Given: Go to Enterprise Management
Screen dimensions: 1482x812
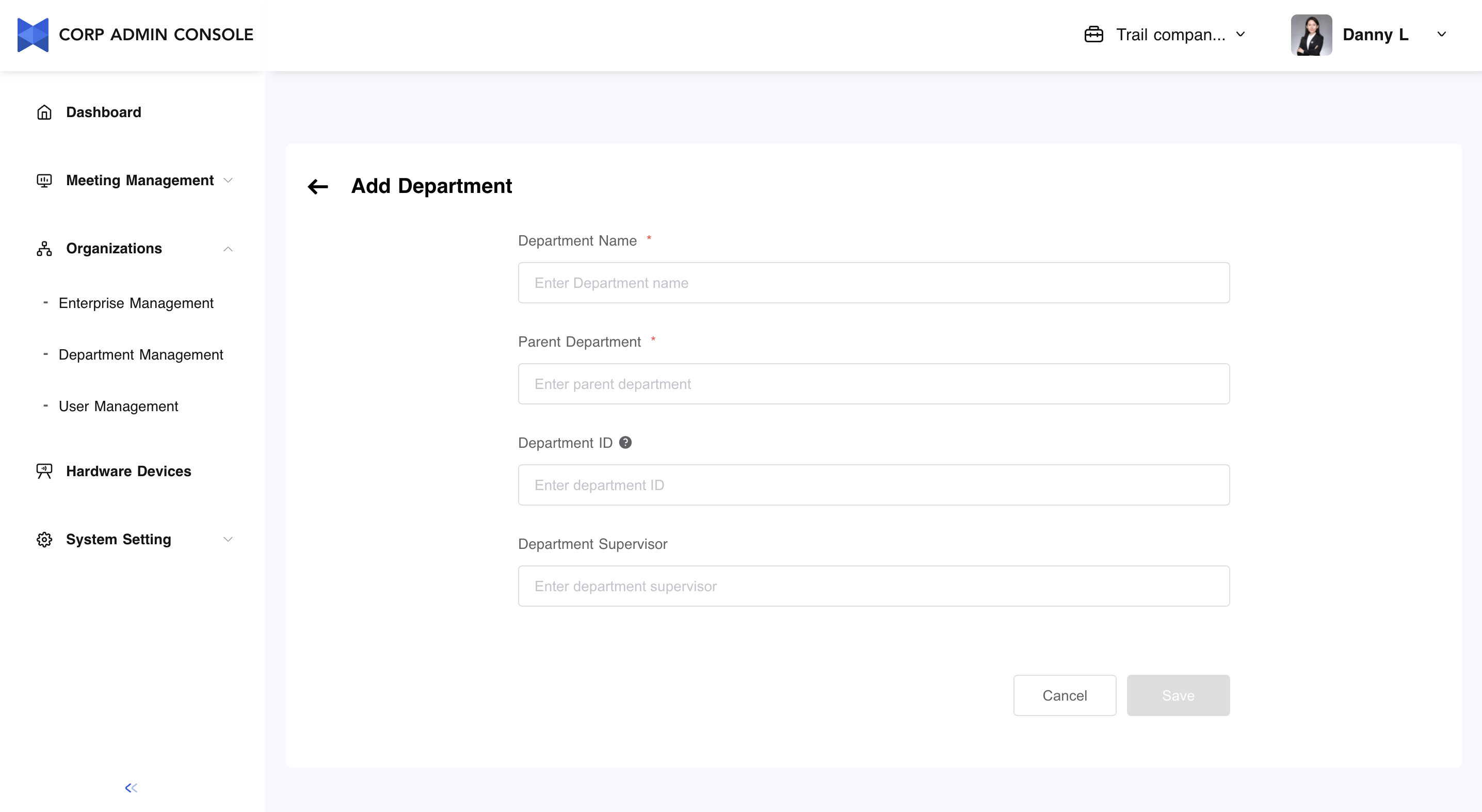Looking at the screenshot, I should point(136,303).
